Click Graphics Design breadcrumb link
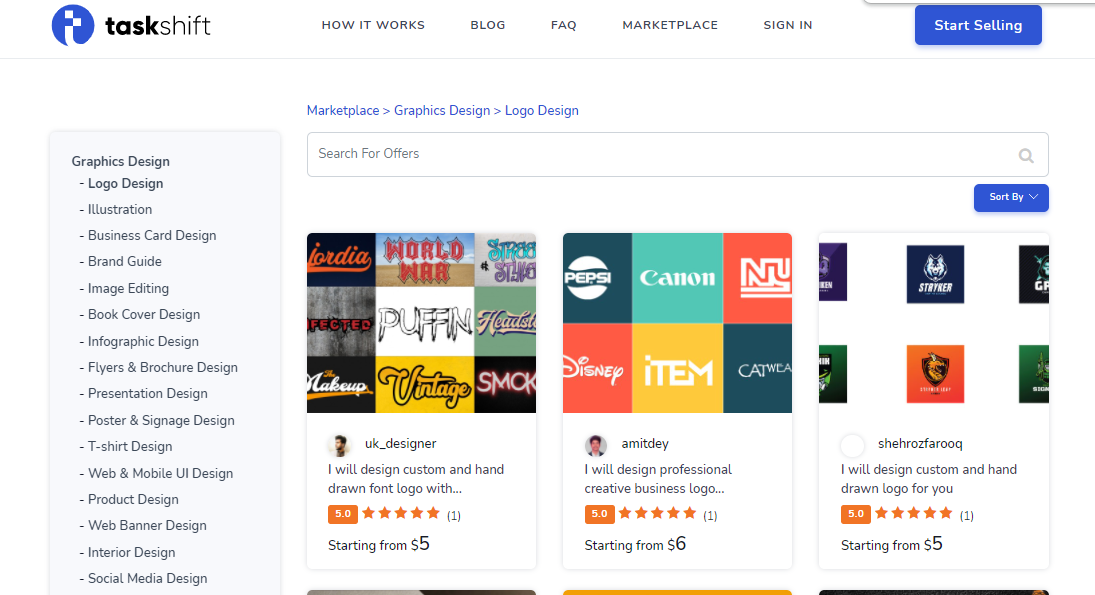Image resolution: width=1095 pixels, height=595 pixels. pyautogui.click(x=442, y=110)
